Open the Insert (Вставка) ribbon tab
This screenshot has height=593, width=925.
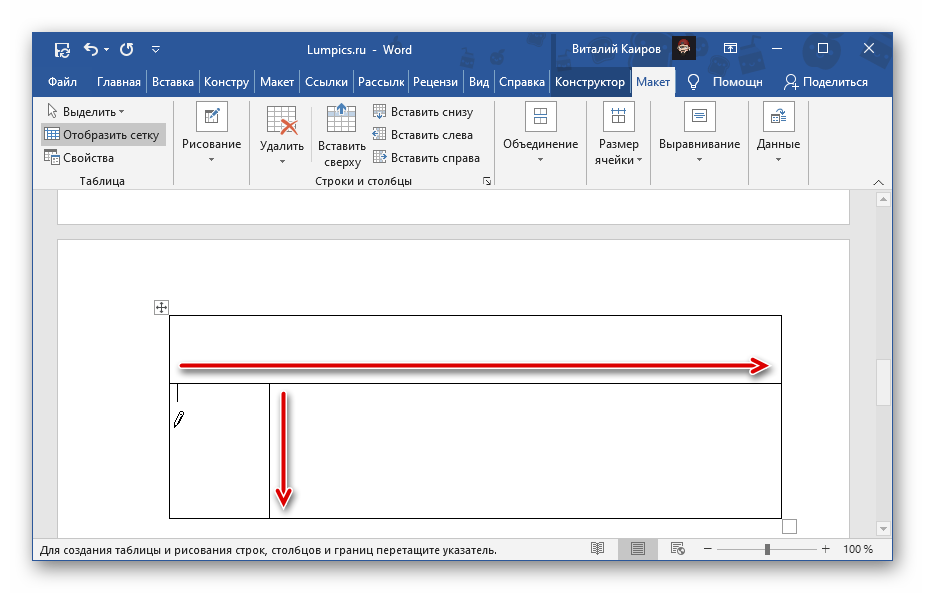174,82
